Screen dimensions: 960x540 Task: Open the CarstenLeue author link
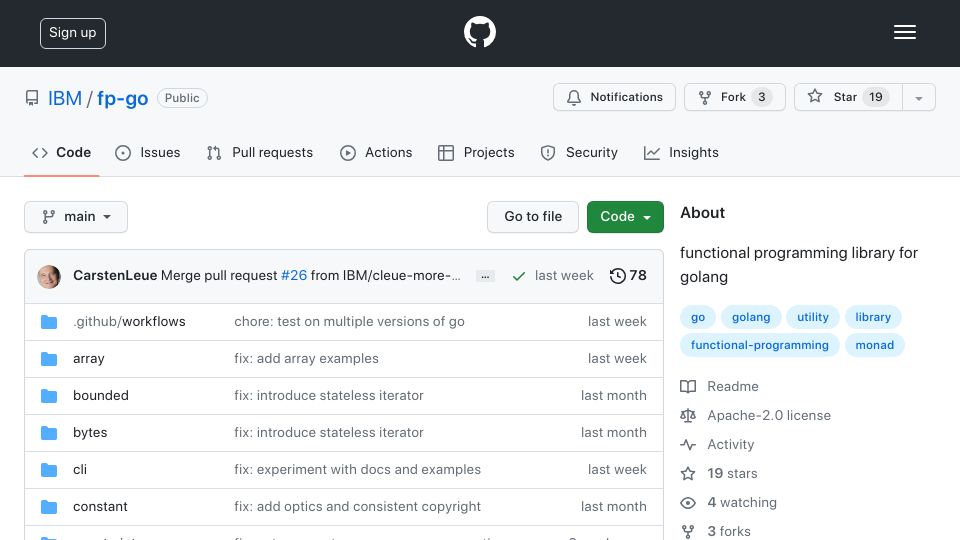[x=115, y=276]
